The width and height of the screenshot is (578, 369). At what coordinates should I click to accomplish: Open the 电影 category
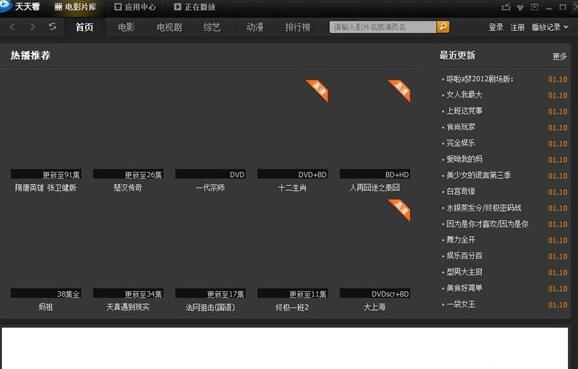click(x=126, y=27)
